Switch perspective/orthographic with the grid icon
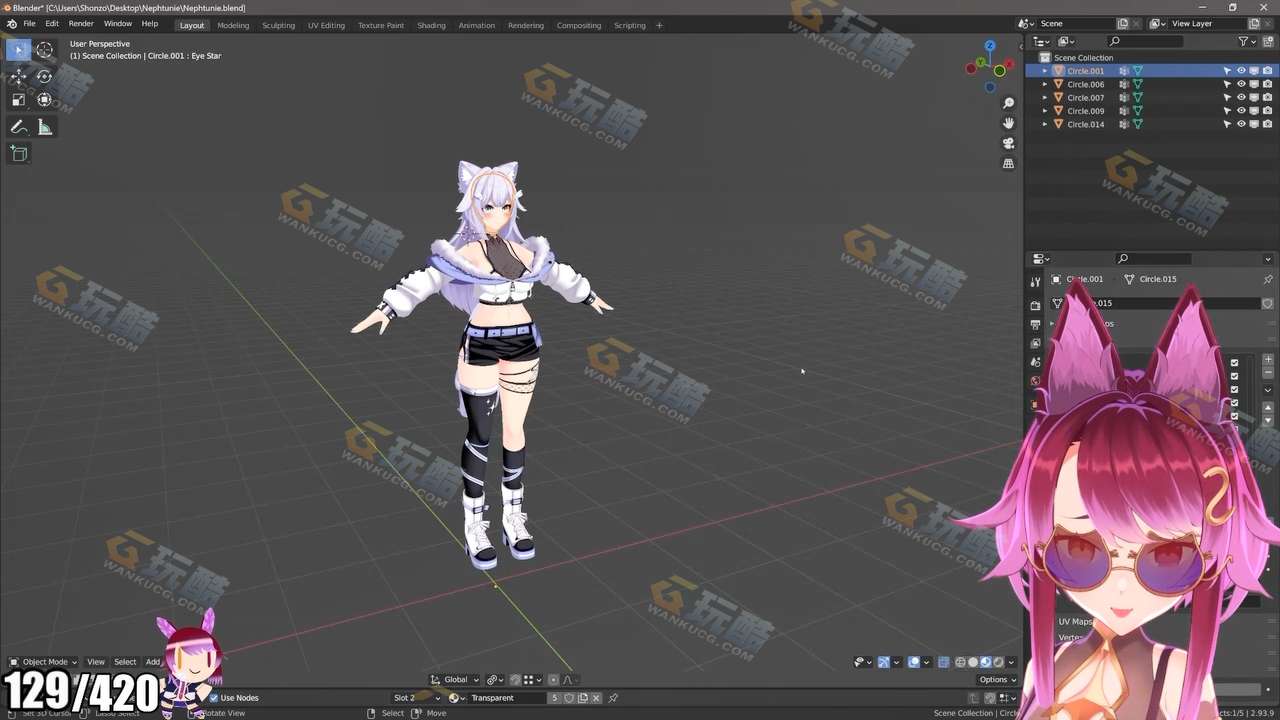 pos(1008,163)
